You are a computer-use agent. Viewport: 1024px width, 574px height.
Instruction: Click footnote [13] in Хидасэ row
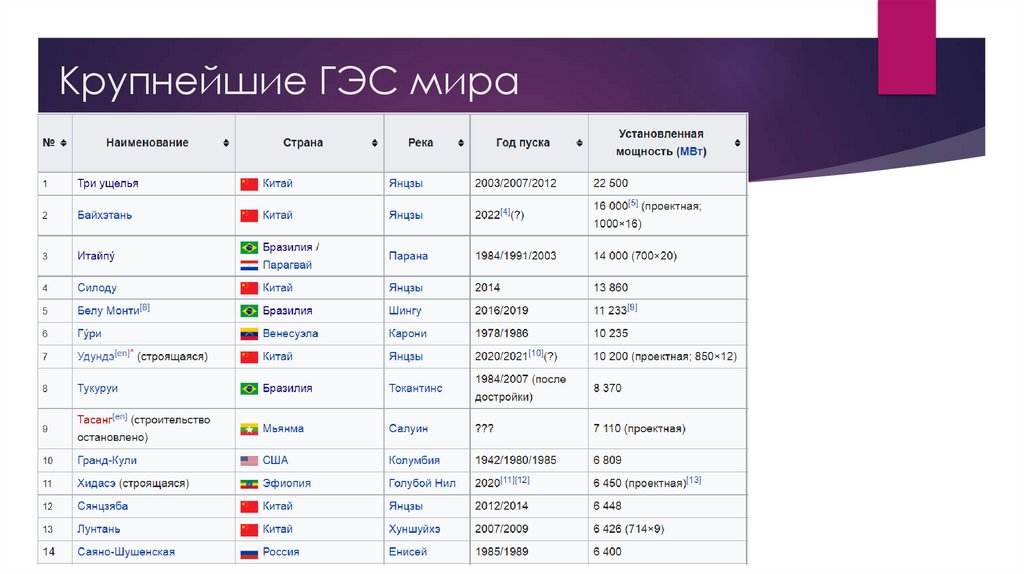694,479
